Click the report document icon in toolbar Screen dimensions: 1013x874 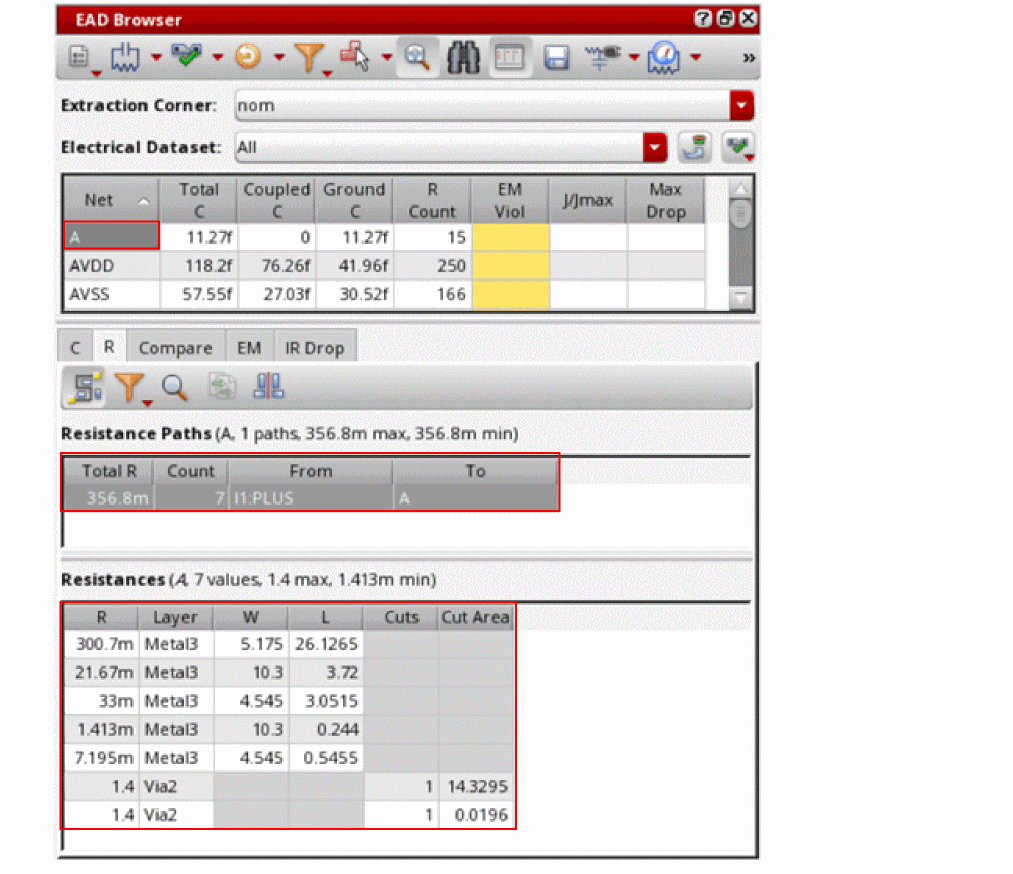click(78, 57)
